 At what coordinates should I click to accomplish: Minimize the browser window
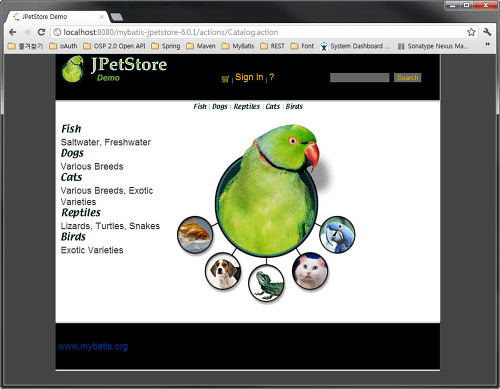(x=453, y=5)
